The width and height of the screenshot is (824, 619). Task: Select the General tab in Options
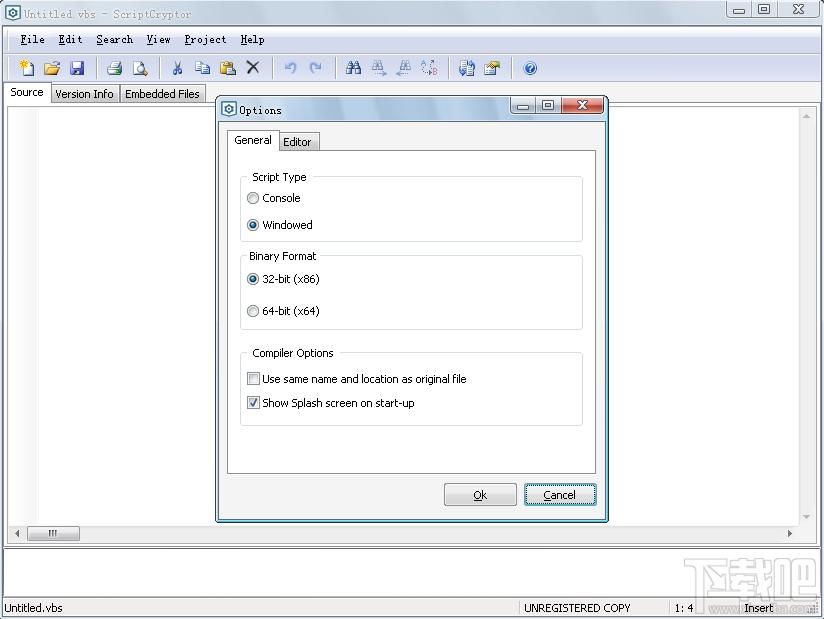tap(253, 140)
